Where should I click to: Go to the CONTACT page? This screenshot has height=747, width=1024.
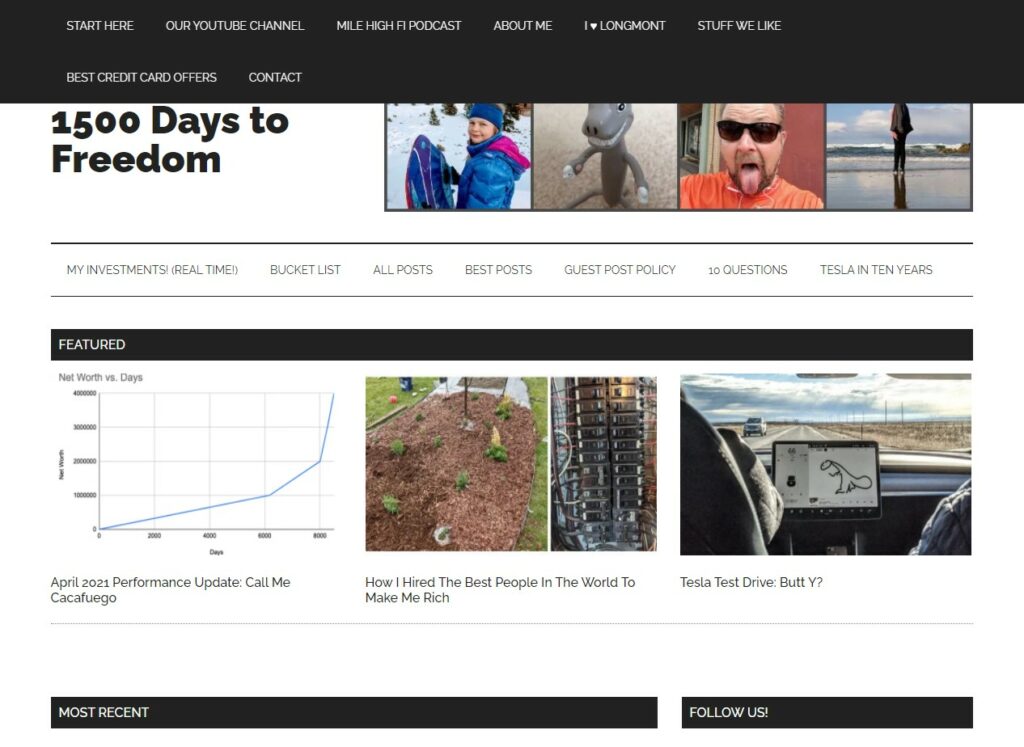click(275, 77)
